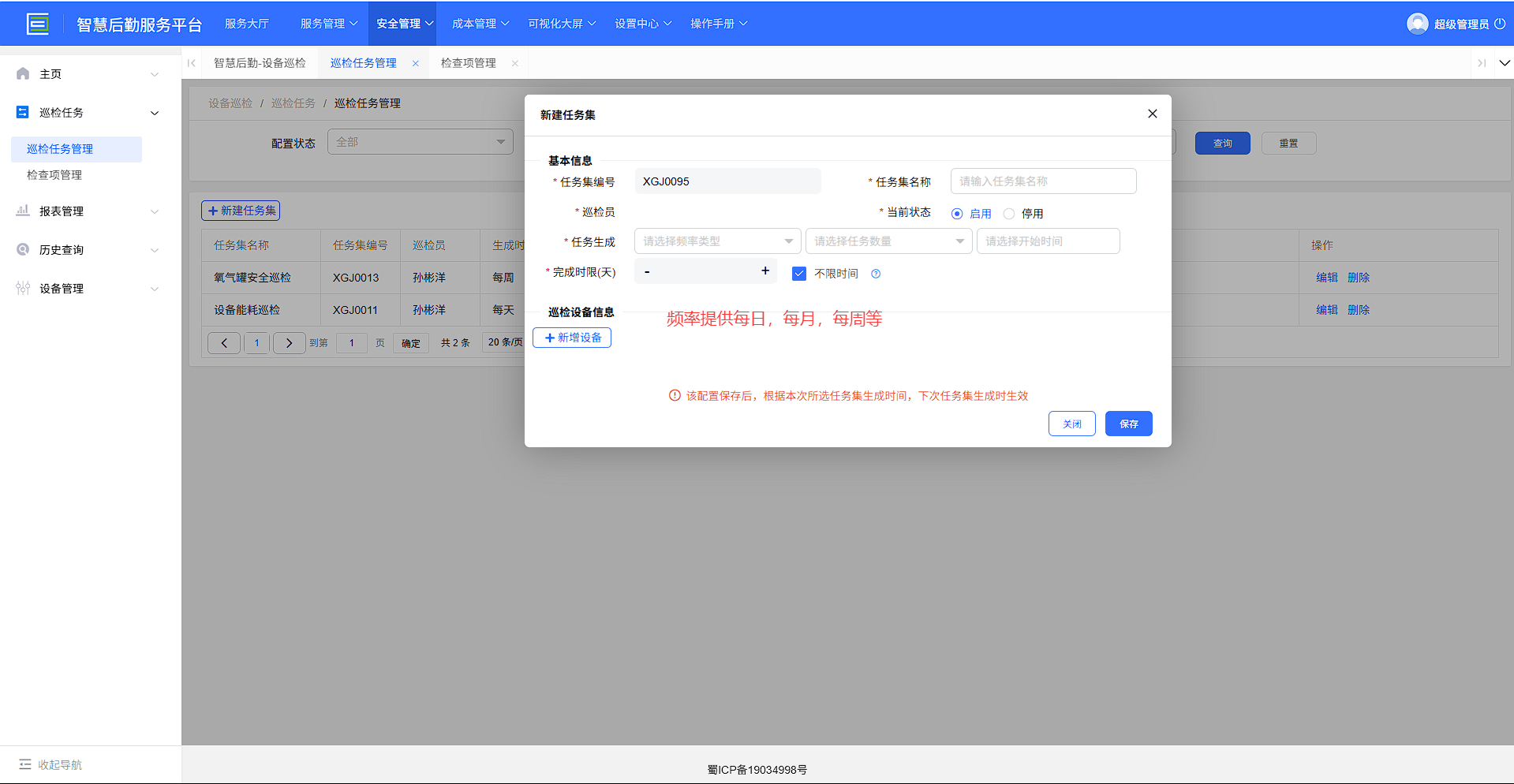Image resolution: width=1514 pixels, height=784 pixels.
Task: Click the 报表管理 chart icon
Action: [x=23, y=211]
